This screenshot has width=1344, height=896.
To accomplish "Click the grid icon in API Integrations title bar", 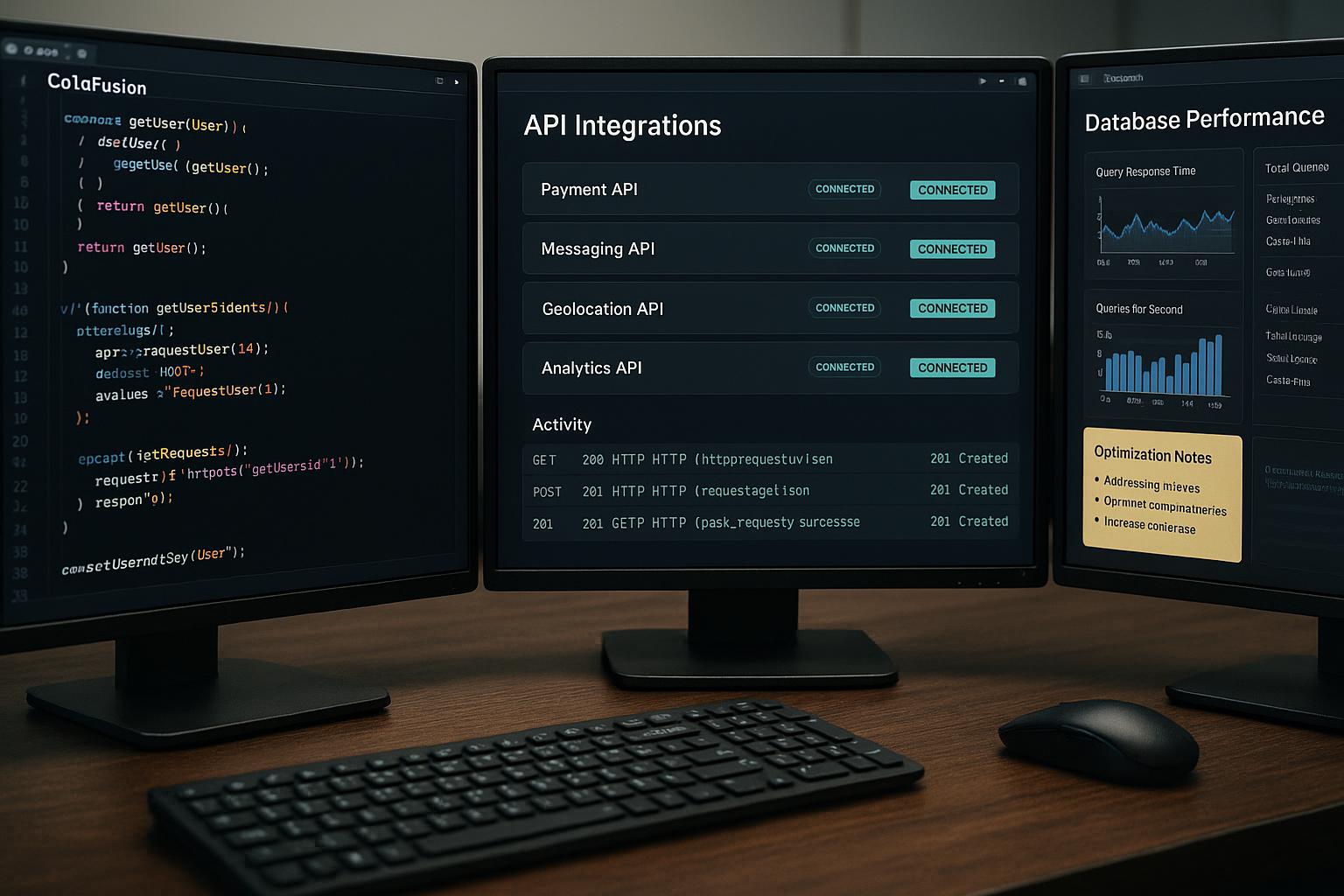I will pyautogui.click(x=1021, y=81).
